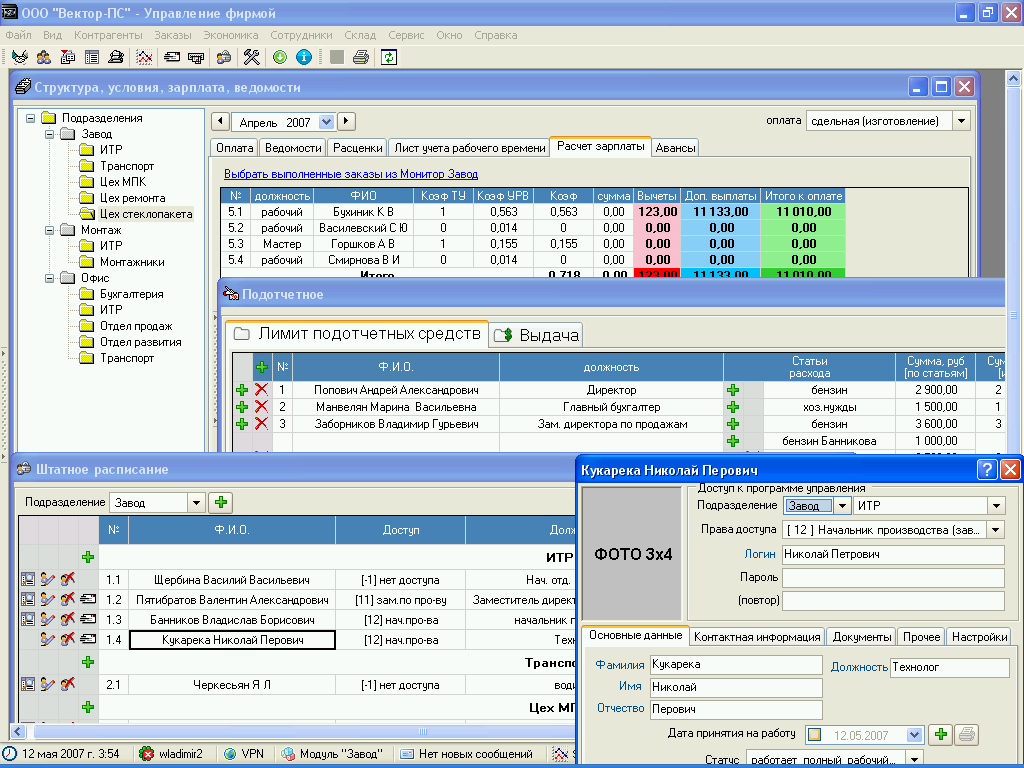Click the green refresh window toolbar icon

(x=389, y=57)
